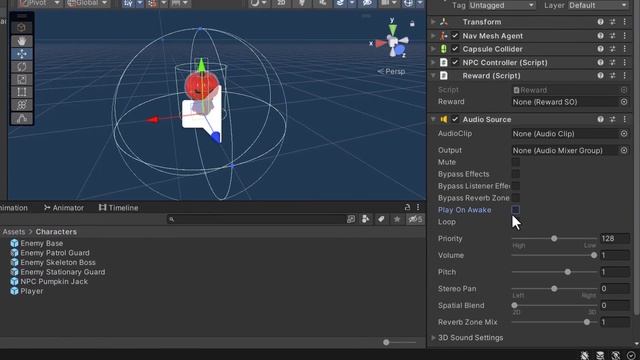Open the Layer dropdown showing Default
This screenshot has width=640, height=360.
(x=598, y=5)
